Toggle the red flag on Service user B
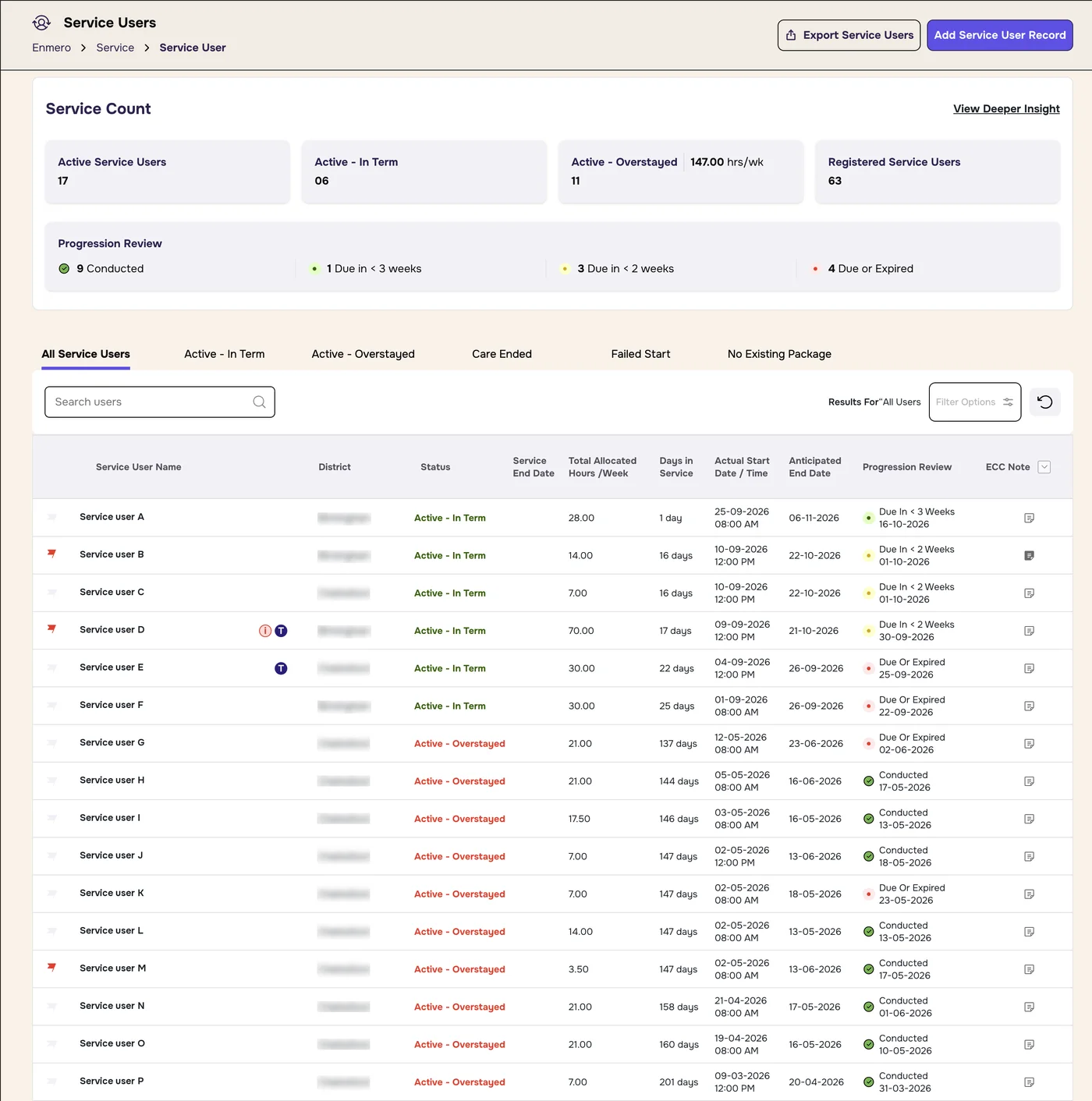 click(51, 554)
